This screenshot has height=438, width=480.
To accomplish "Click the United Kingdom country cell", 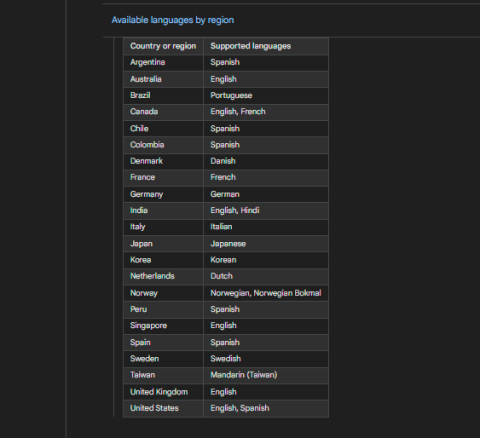I will click(x=163, y=392).
